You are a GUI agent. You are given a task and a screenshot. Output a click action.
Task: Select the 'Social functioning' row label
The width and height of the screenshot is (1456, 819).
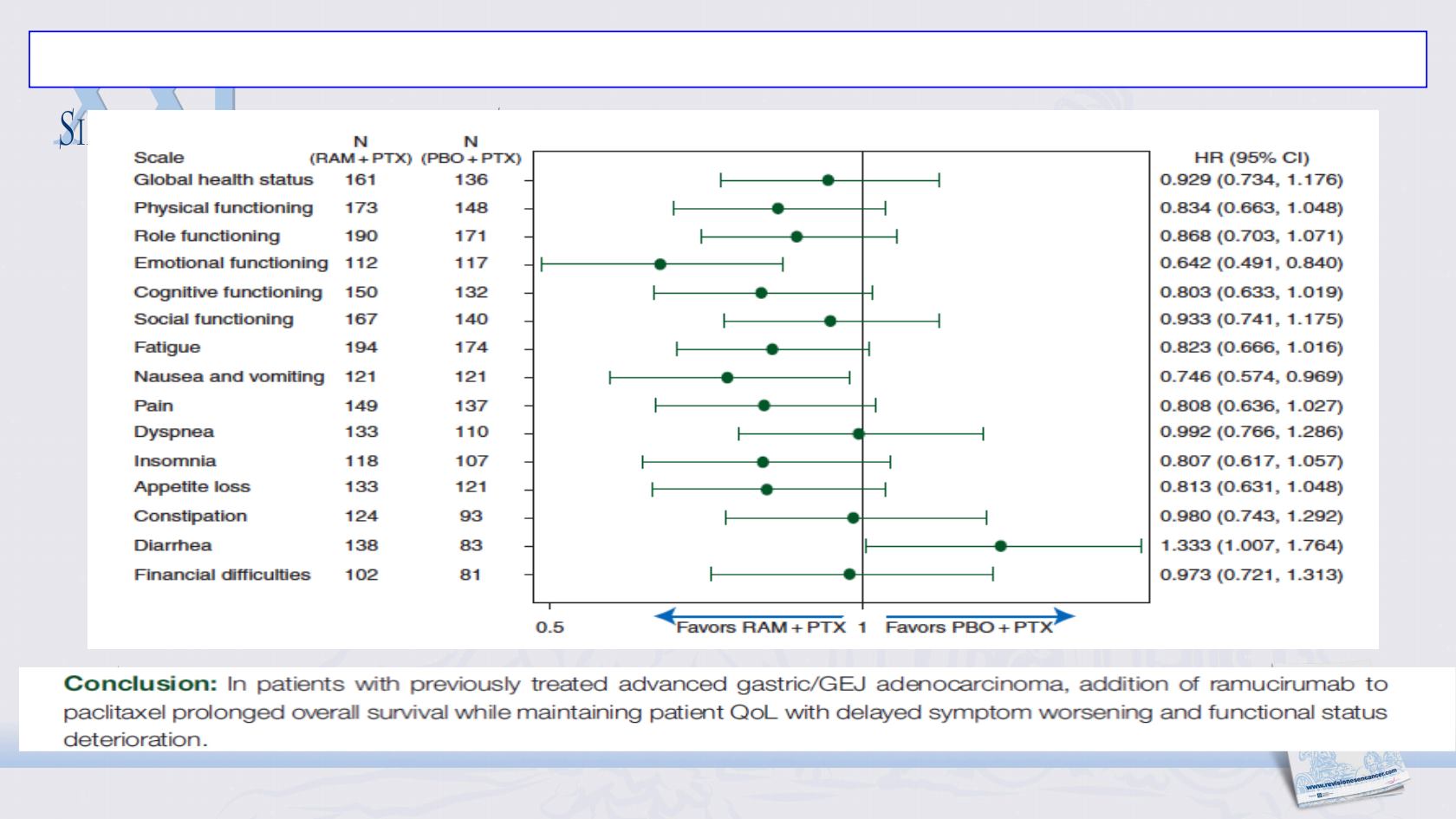pos(214,319)
